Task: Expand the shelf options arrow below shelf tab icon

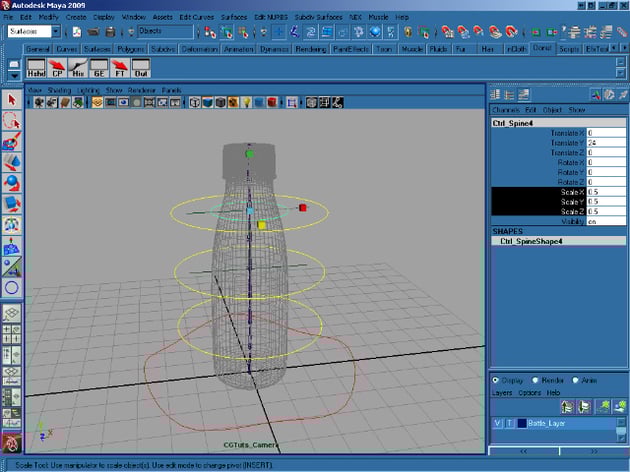Action: tap(12, 75)
